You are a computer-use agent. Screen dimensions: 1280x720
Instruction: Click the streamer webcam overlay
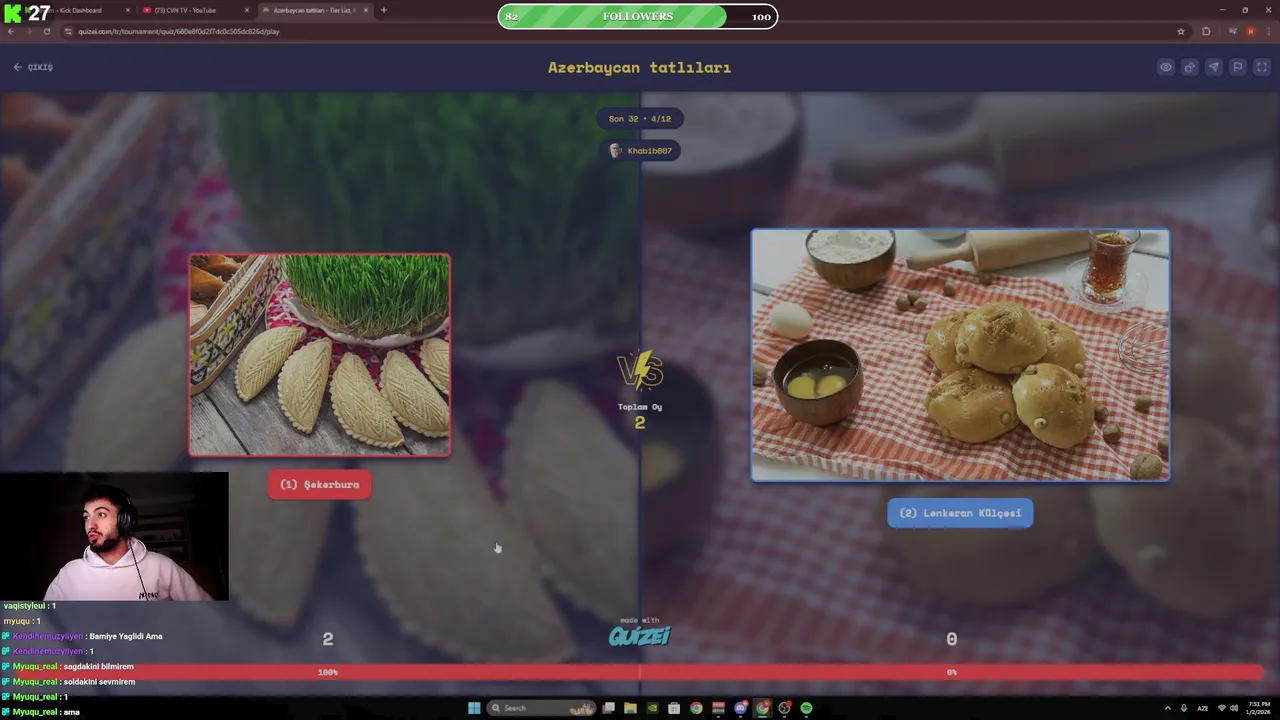pos(114,536)
